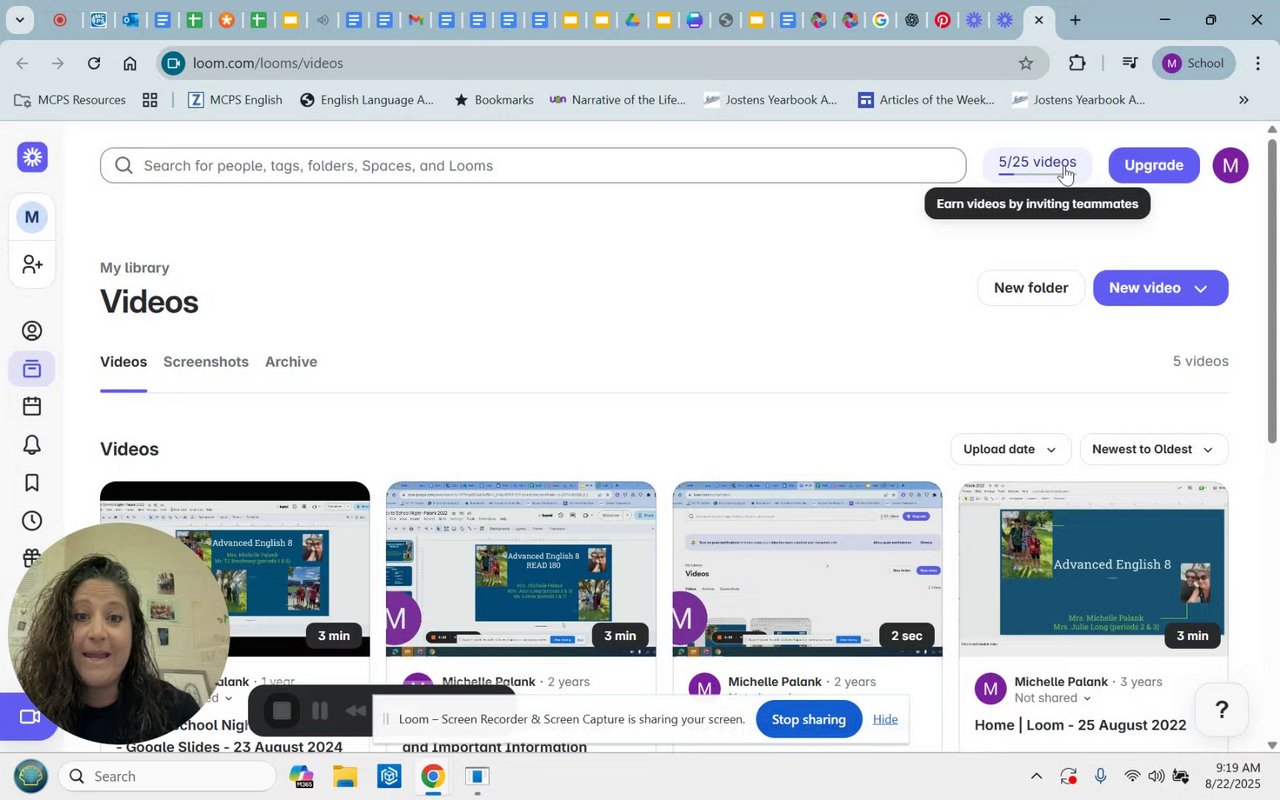1280x800 pixels.
Task: Open Chrome's Extensions puzzle icon
Action: (1077, 63)
